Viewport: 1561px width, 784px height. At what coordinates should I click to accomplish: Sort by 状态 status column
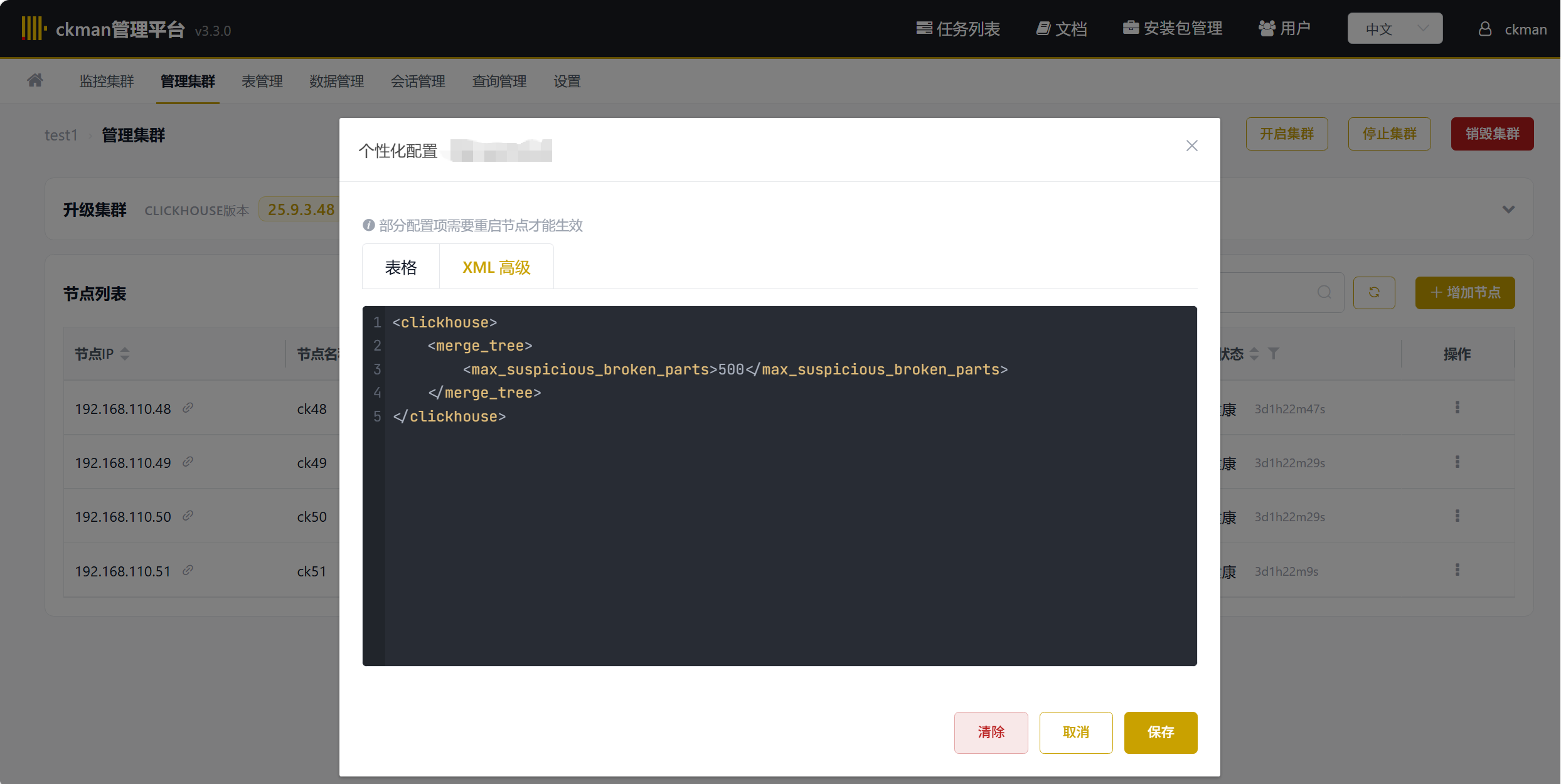click(x=1254, y=354)
